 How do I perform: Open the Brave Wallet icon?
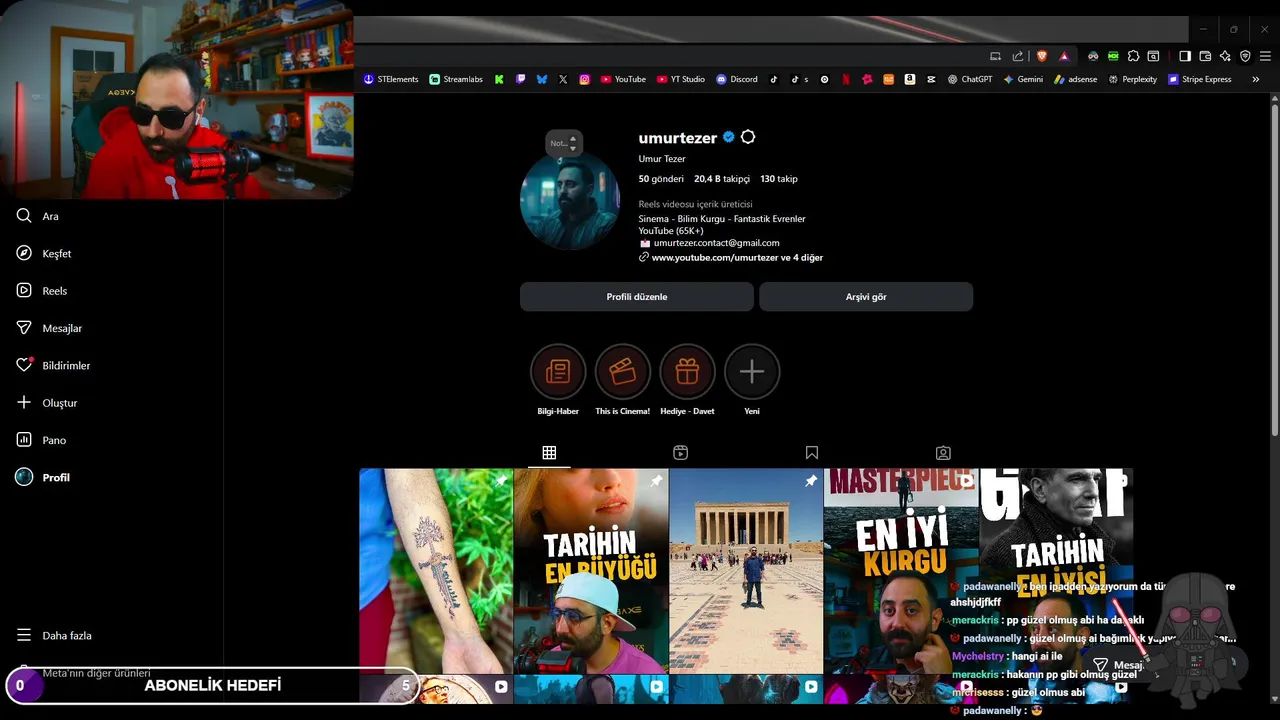tap(1205, 56)
